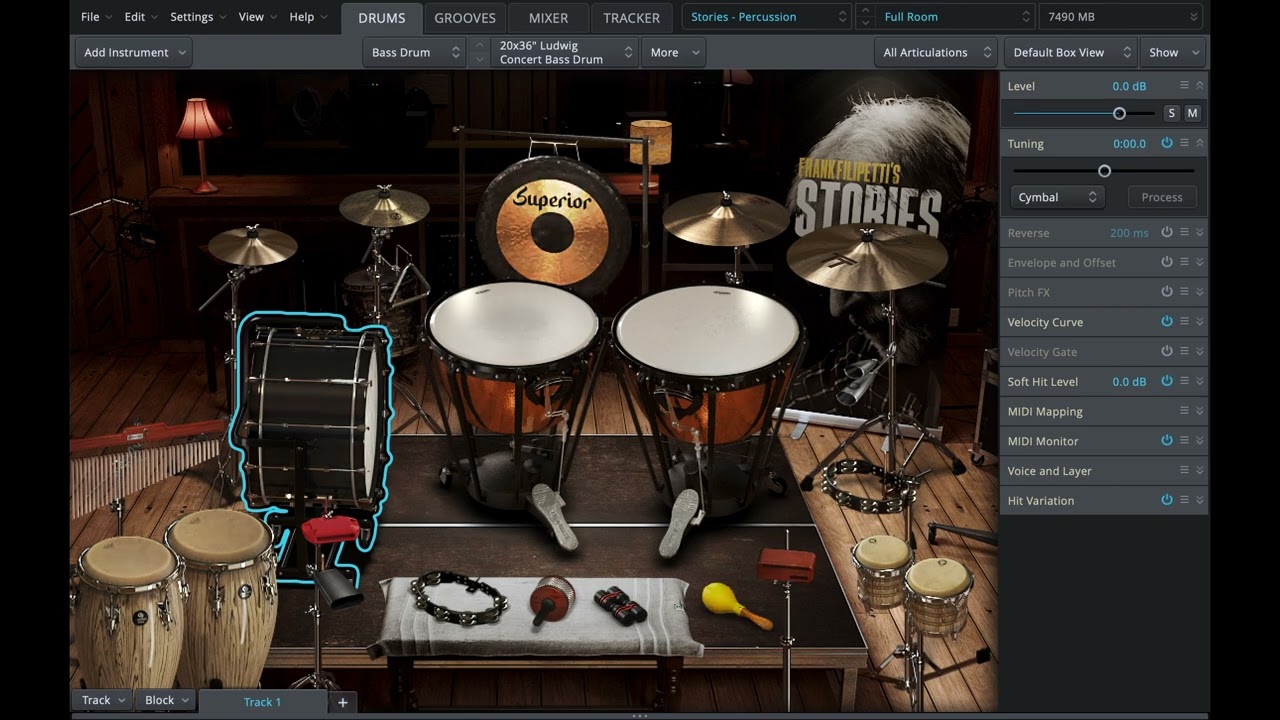Screen dimensions: 1280x720
Task: Switch to the GROOVES tab
Action: [464, 17]
